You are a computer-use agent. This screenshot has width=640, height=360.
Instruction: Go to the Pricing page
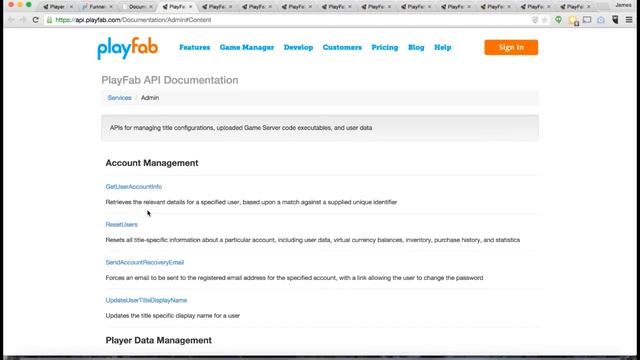384,47
